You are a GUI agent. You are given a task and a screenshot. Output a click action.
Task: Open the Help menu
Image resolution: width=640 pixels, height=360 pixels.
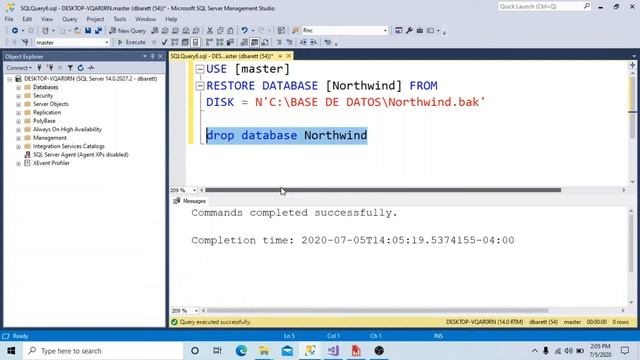click(171, 19)
